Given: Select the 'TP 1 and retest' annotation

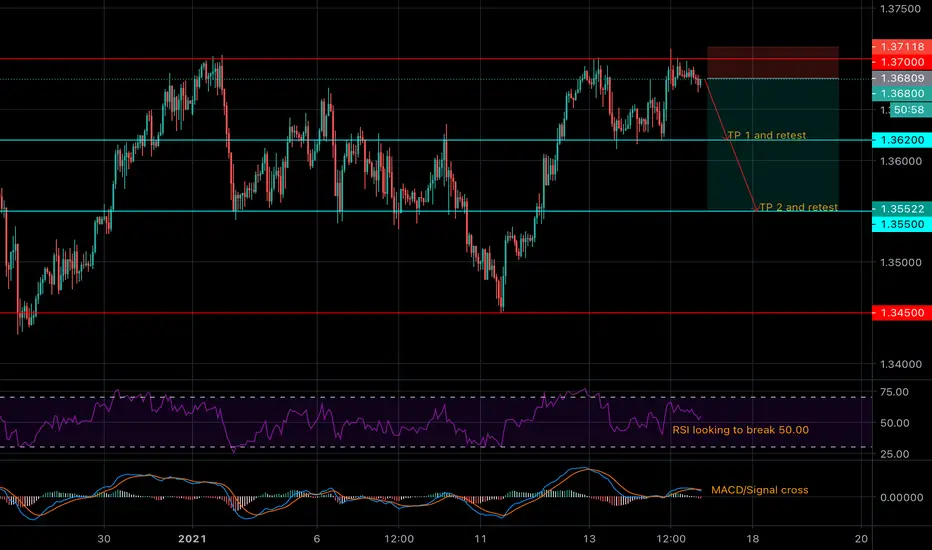Looking at the screenshot, I should point(767,135).
